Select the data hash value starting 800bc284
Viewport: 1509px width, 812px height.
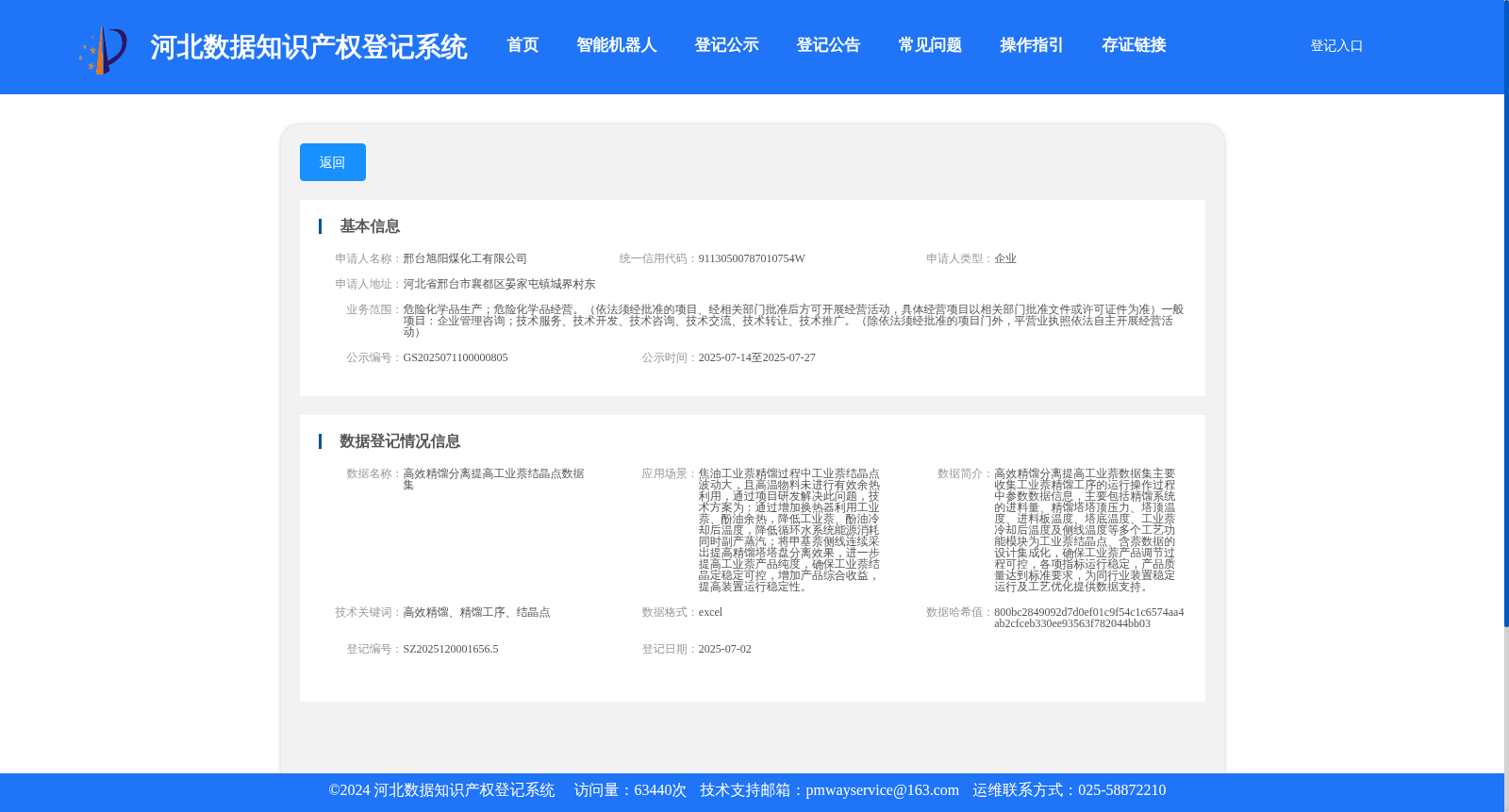[1088, 618]
